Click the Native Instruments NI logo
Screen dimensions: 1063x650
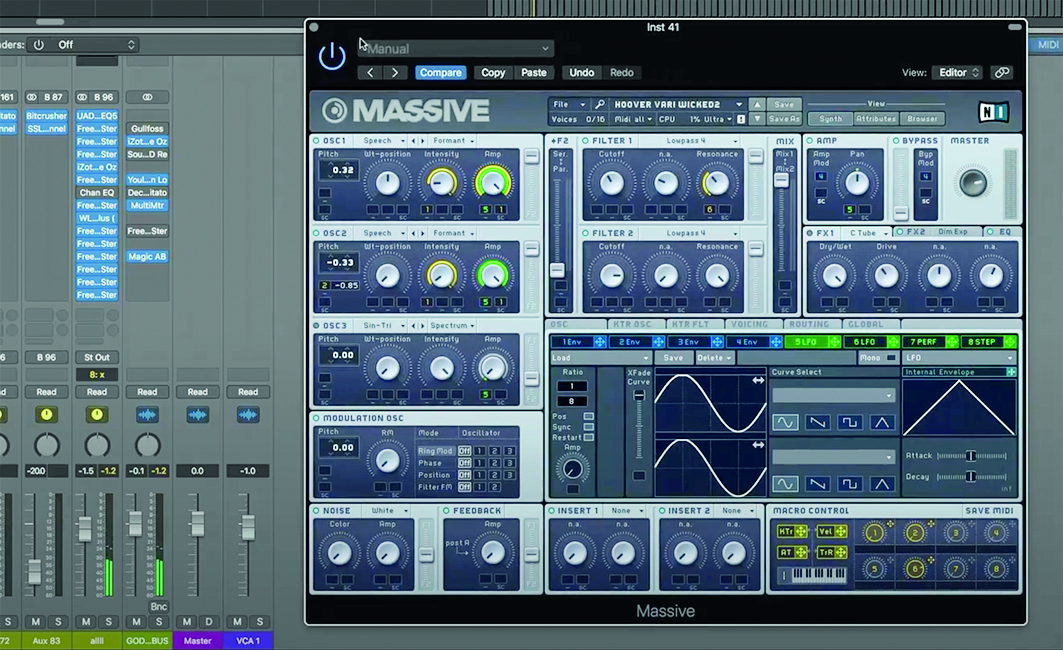993,112
